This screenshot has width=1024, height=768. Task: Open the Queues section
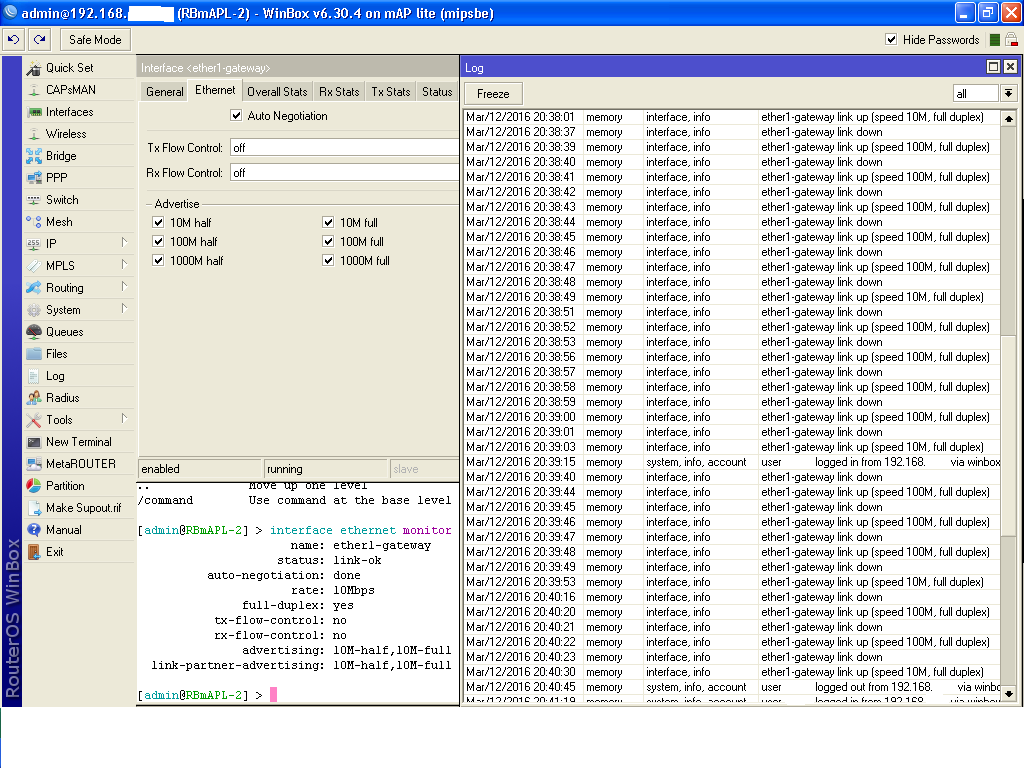click(x=64, y=332)
